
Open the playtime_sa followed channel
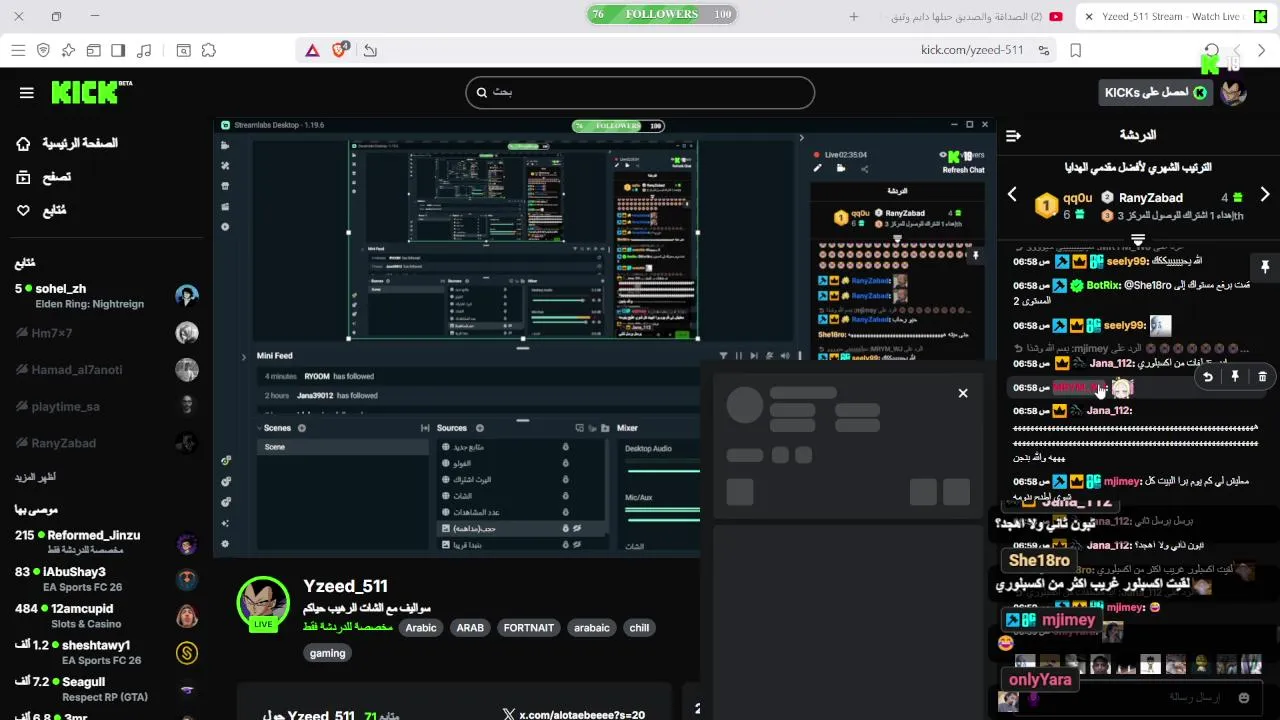point(105,407)
